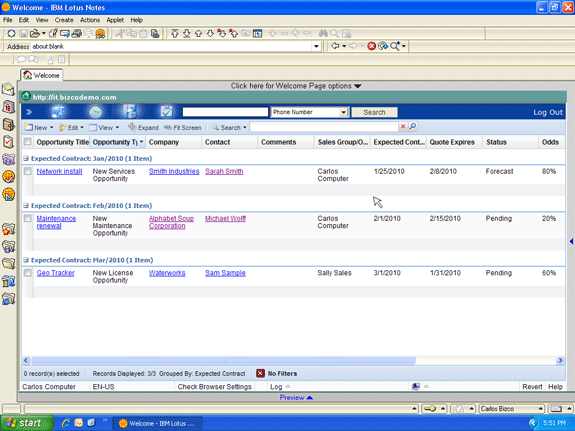This screenshot has height=431, width=575.
Task: Click the blue bar search input field
Action: coord(225,112)
